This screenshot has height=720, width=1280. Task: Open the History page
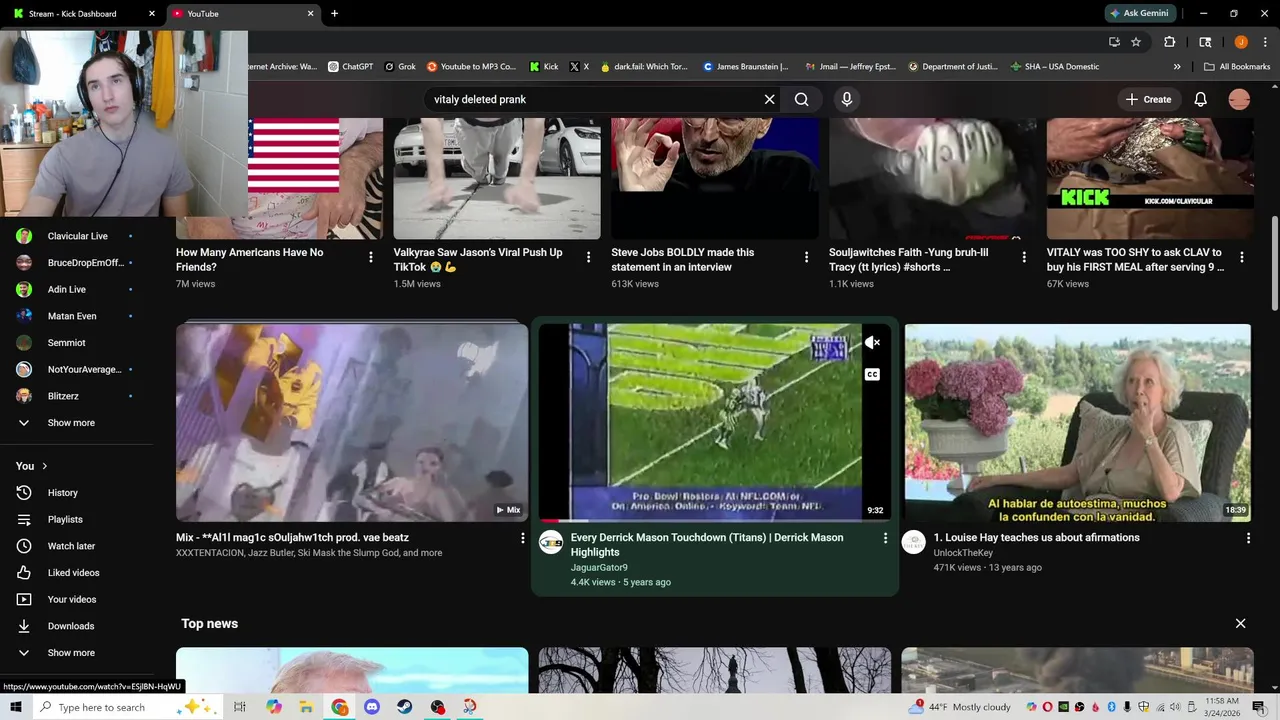click(62, 493)
